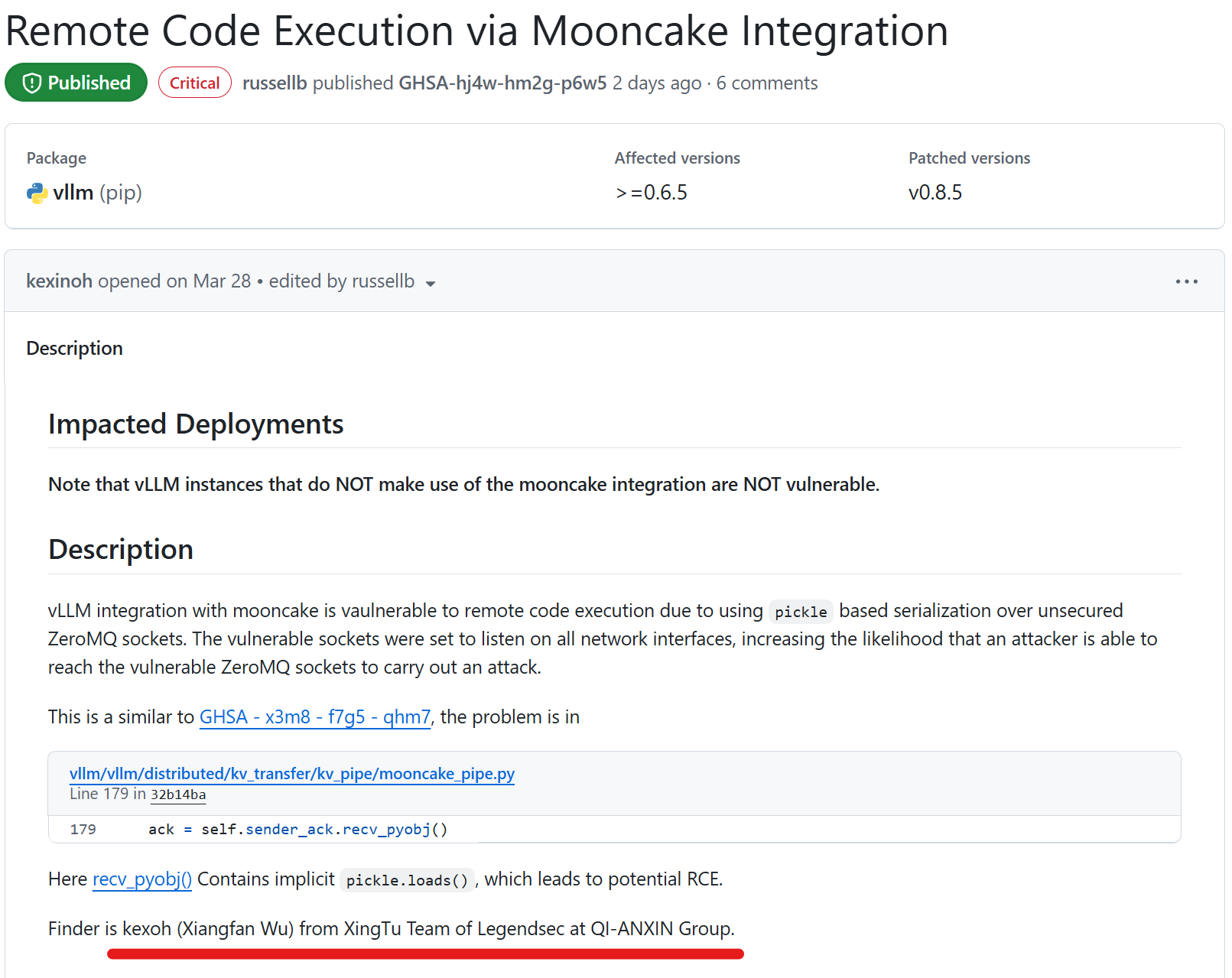This screenshot has height=978, width=1232.
Task: Open the mooncake_pipe.py file link
Action: click(292, 774)
